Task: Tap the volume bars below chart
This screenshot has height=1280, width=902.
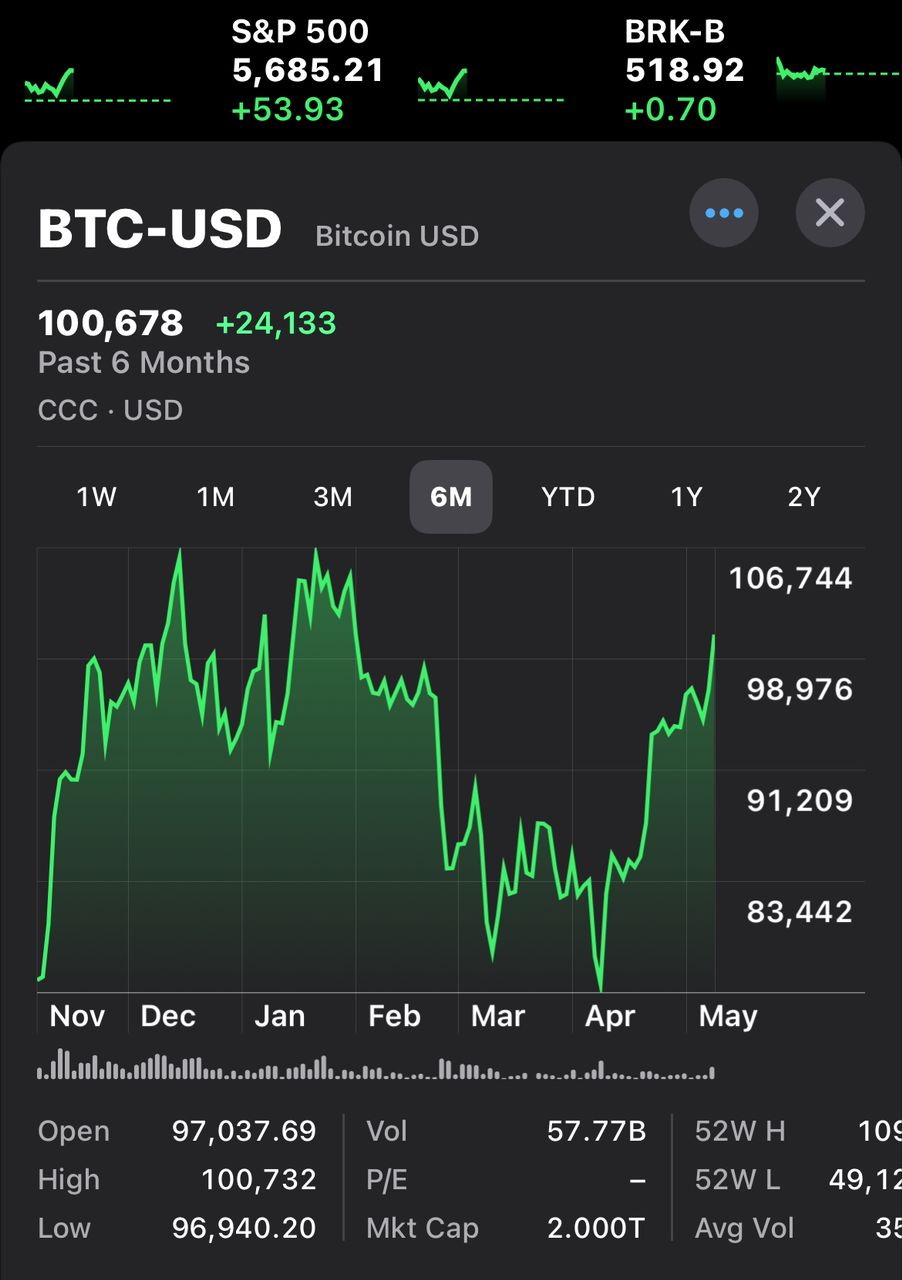Action: (x=375, y=1066)
